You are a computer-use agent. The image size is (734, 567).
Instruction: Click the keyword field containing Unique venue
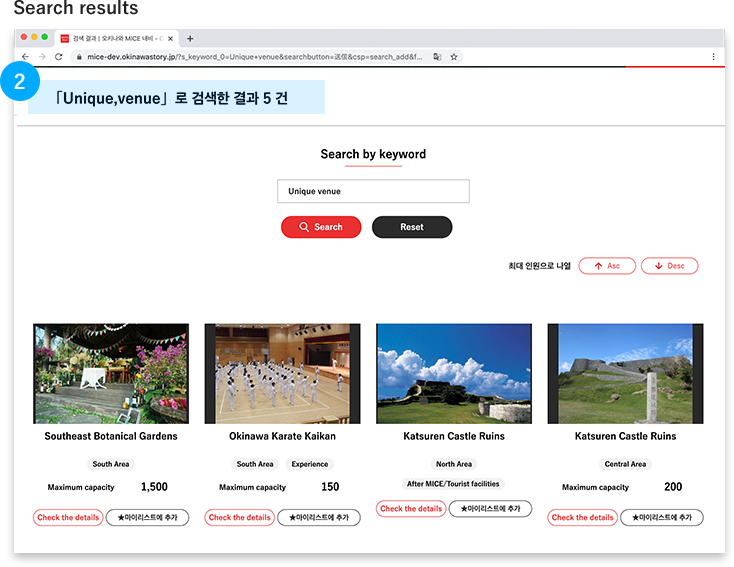(373, 191)
